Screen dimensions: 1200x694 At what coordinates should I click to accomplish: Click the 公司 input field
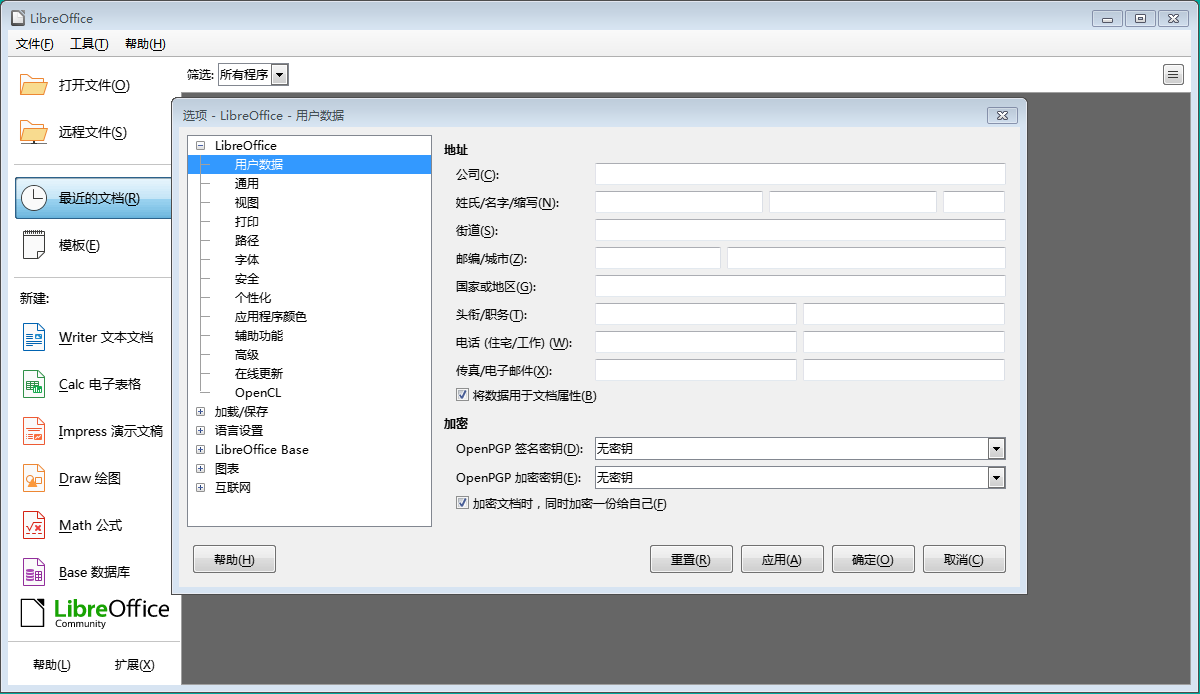799,175
